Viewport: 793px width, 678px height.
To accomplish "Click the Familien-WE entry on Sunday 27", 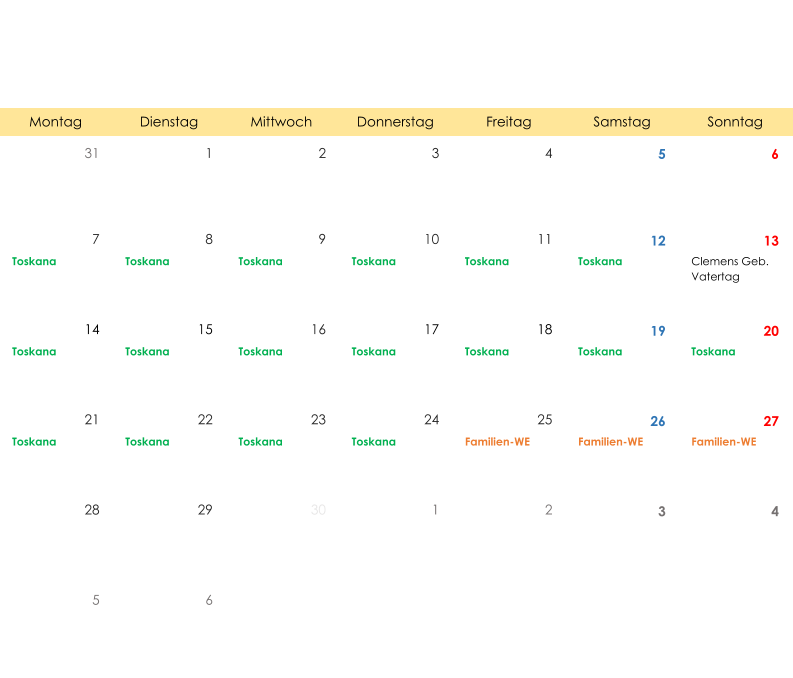I will [x=724, y=442].
